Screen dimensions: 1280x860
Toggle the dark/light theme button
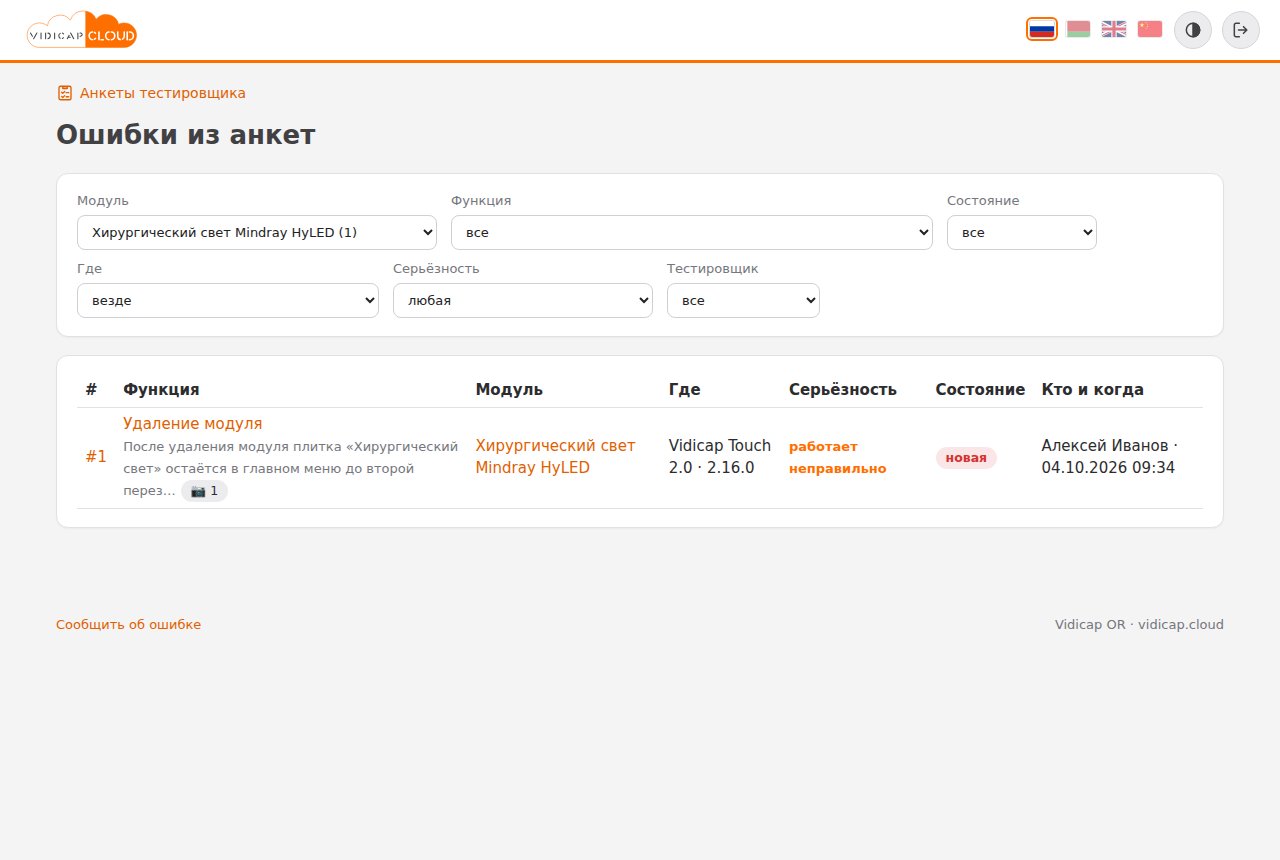click(1193, 30)
